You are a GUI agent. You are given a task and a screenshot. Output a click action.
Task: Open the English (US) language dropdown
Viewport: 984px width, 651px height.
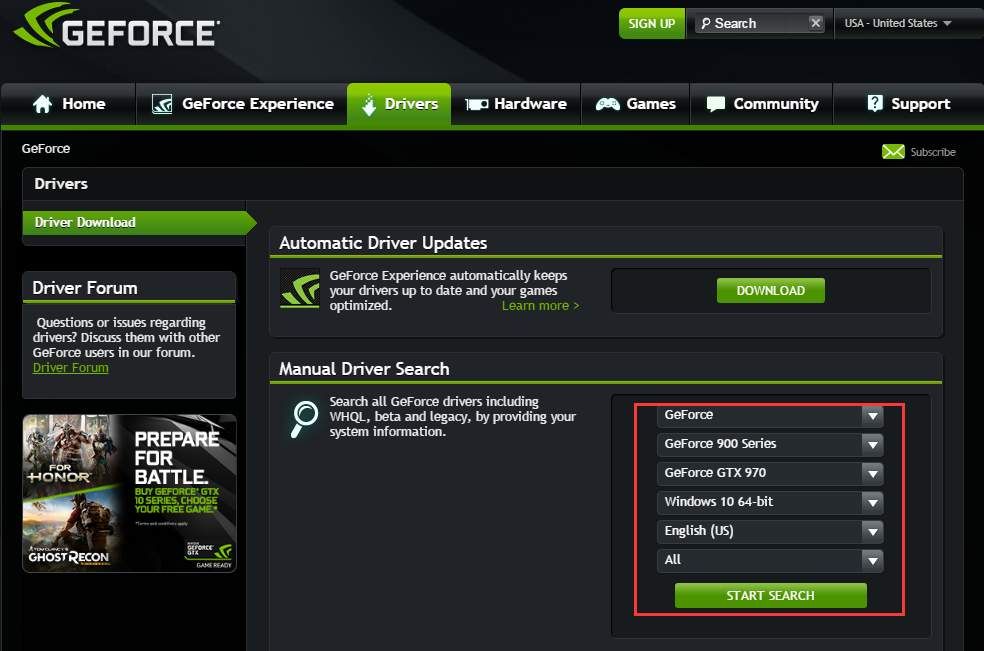coord(770,531)
